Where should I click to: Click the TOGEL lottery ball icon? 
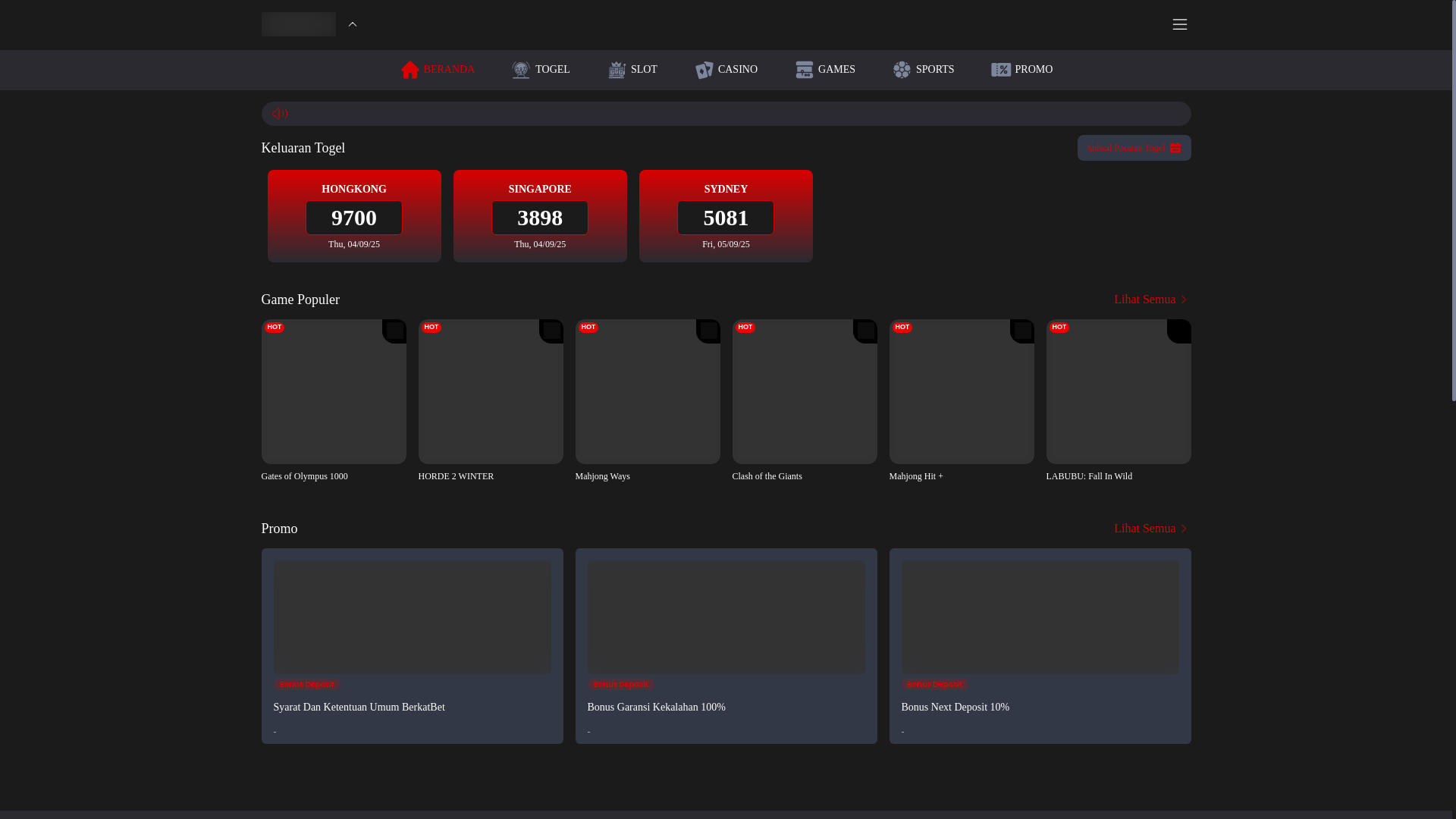521,70
